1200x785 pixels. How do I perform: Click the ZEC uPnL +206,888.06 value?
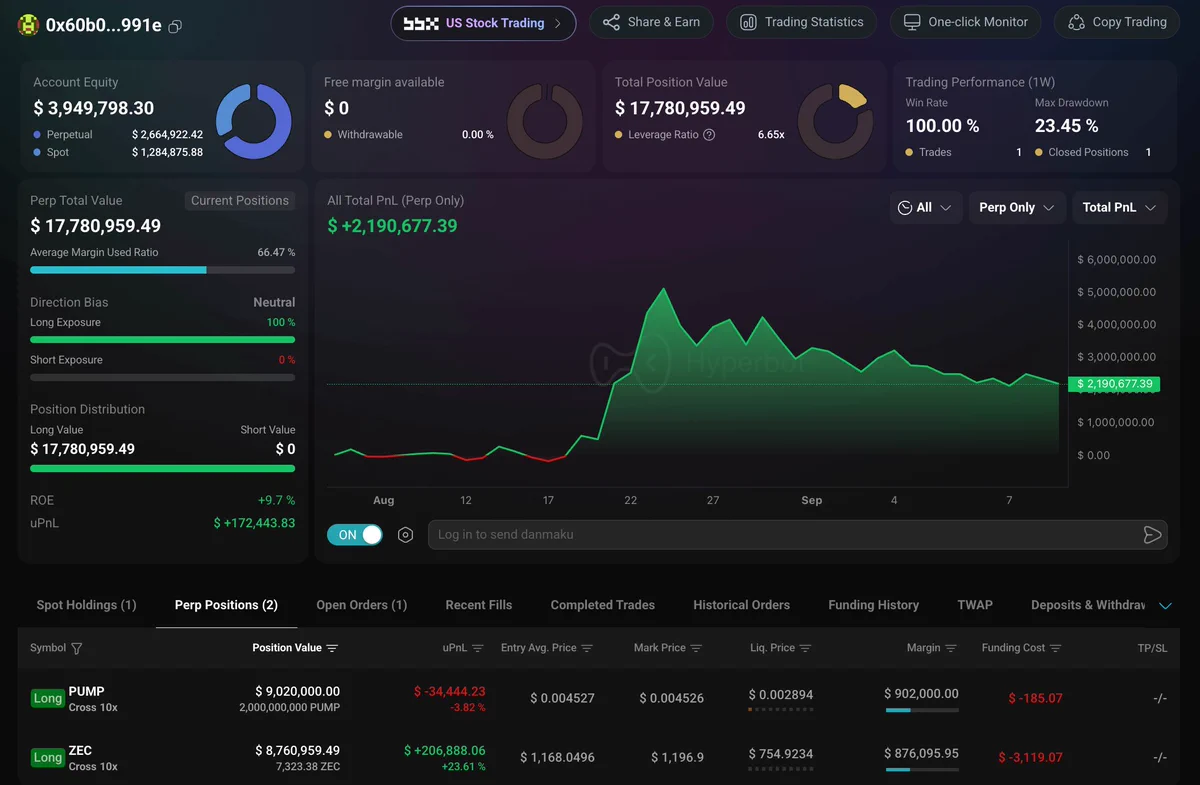coord(445,750)
